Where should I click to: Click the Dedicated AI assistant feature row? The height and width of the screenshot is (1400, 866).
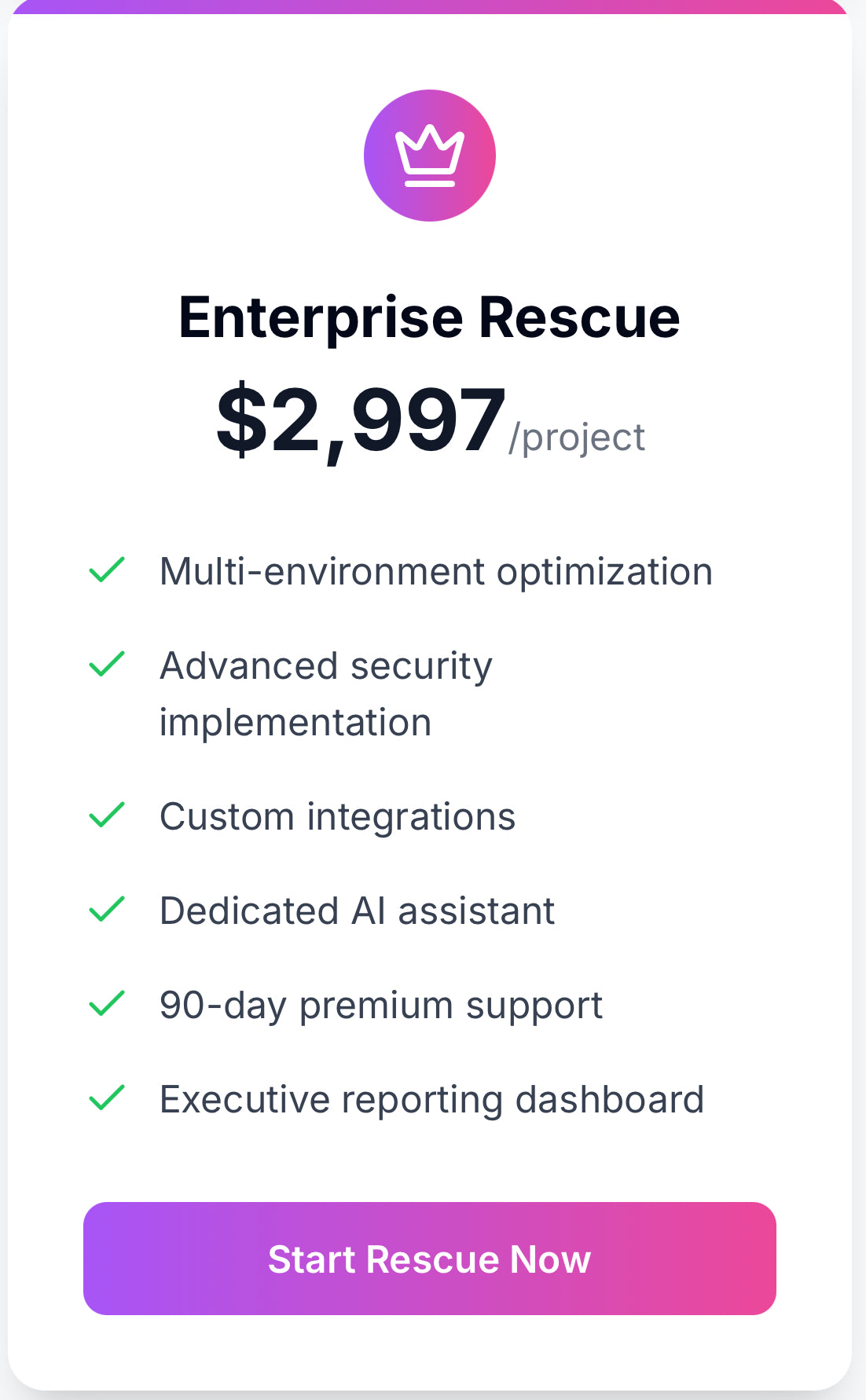357,911
